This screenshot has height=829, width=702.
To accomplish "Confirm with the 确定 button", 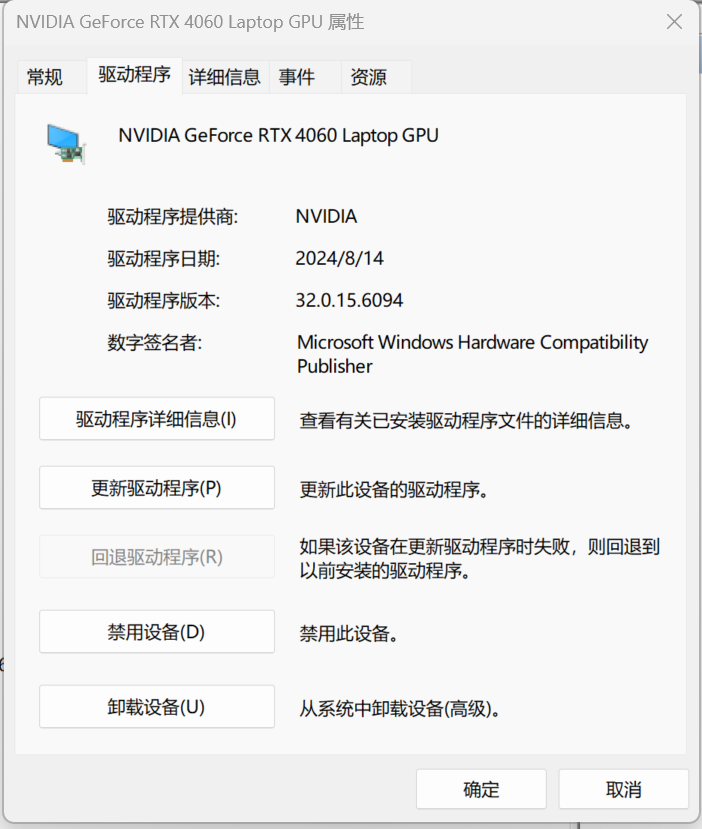I will (481, 789).
